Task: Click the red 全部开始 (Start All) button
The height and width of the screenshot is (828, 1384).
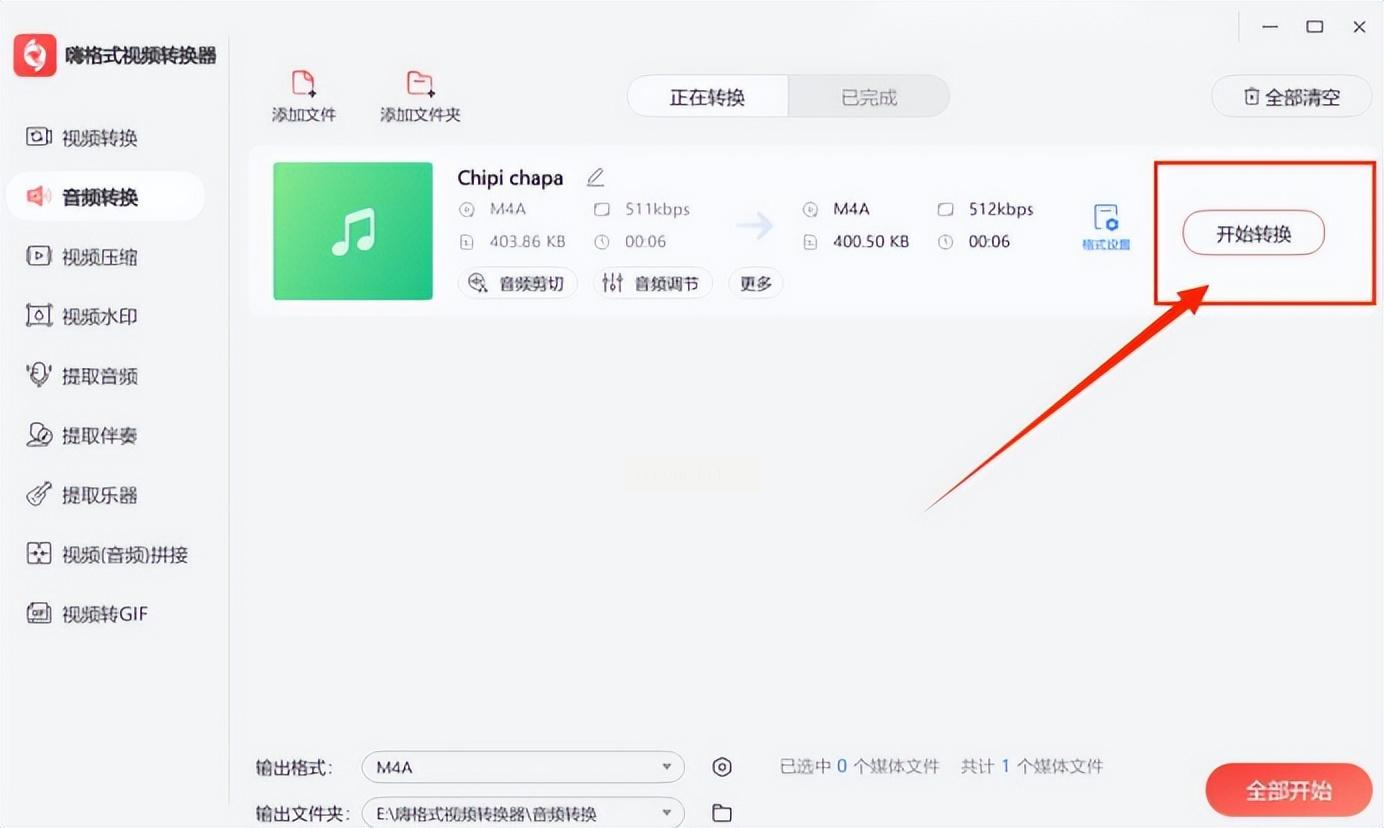Action: (1288, 790)
